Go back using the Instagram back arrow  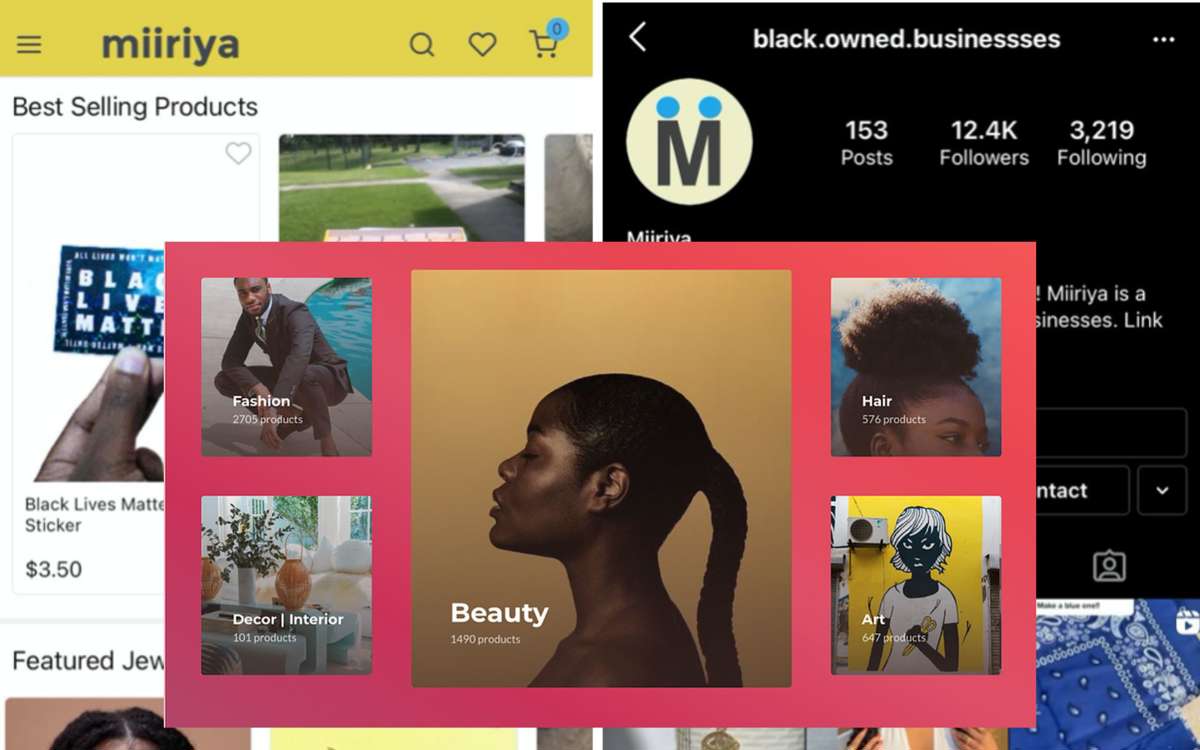[x=637, y=38]
